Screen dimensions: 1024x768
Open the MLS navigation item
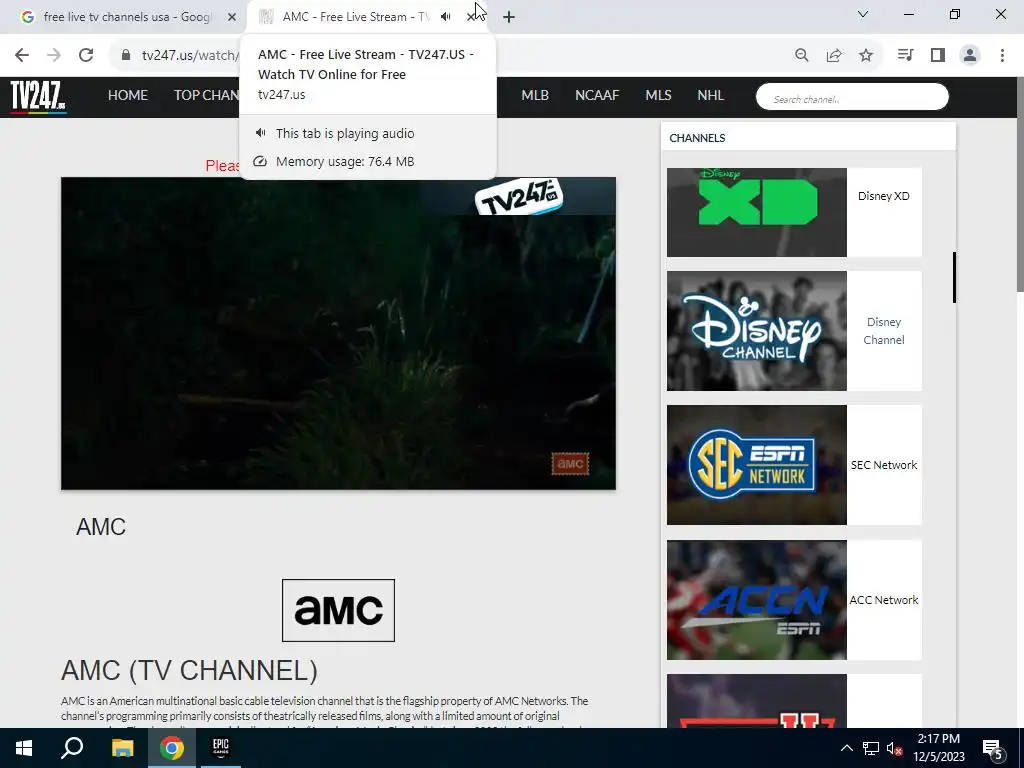tap(658, 95)
